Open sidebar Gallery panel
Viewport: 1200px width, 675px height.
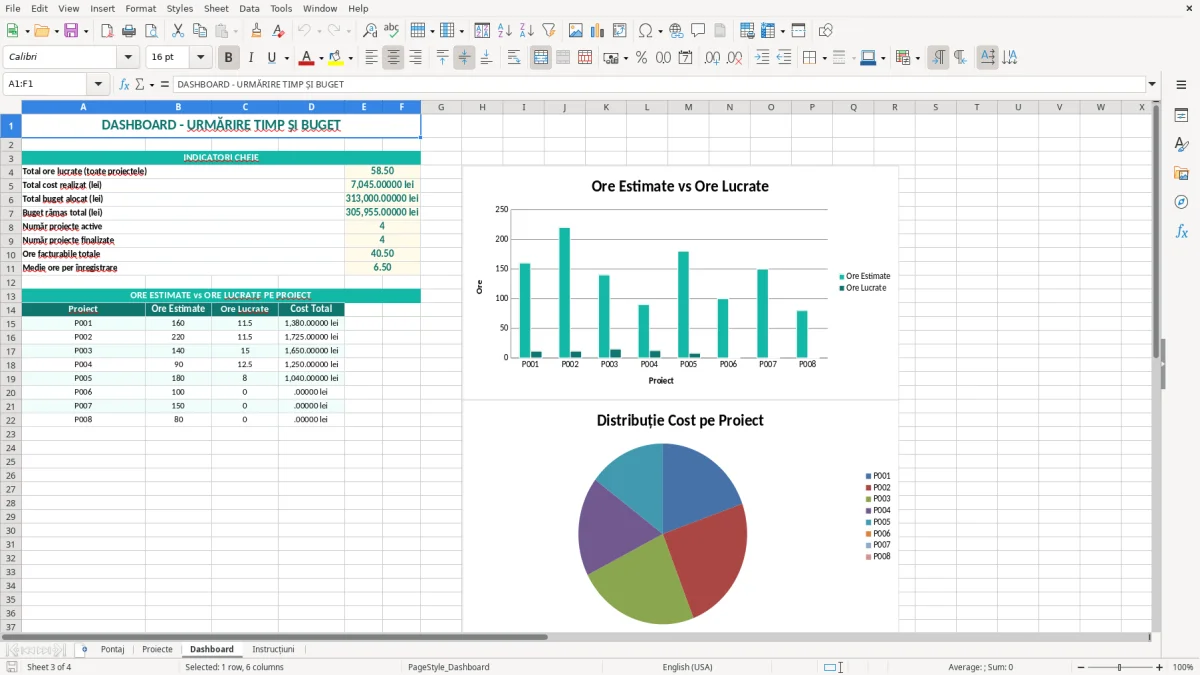tap(1181, 174)
